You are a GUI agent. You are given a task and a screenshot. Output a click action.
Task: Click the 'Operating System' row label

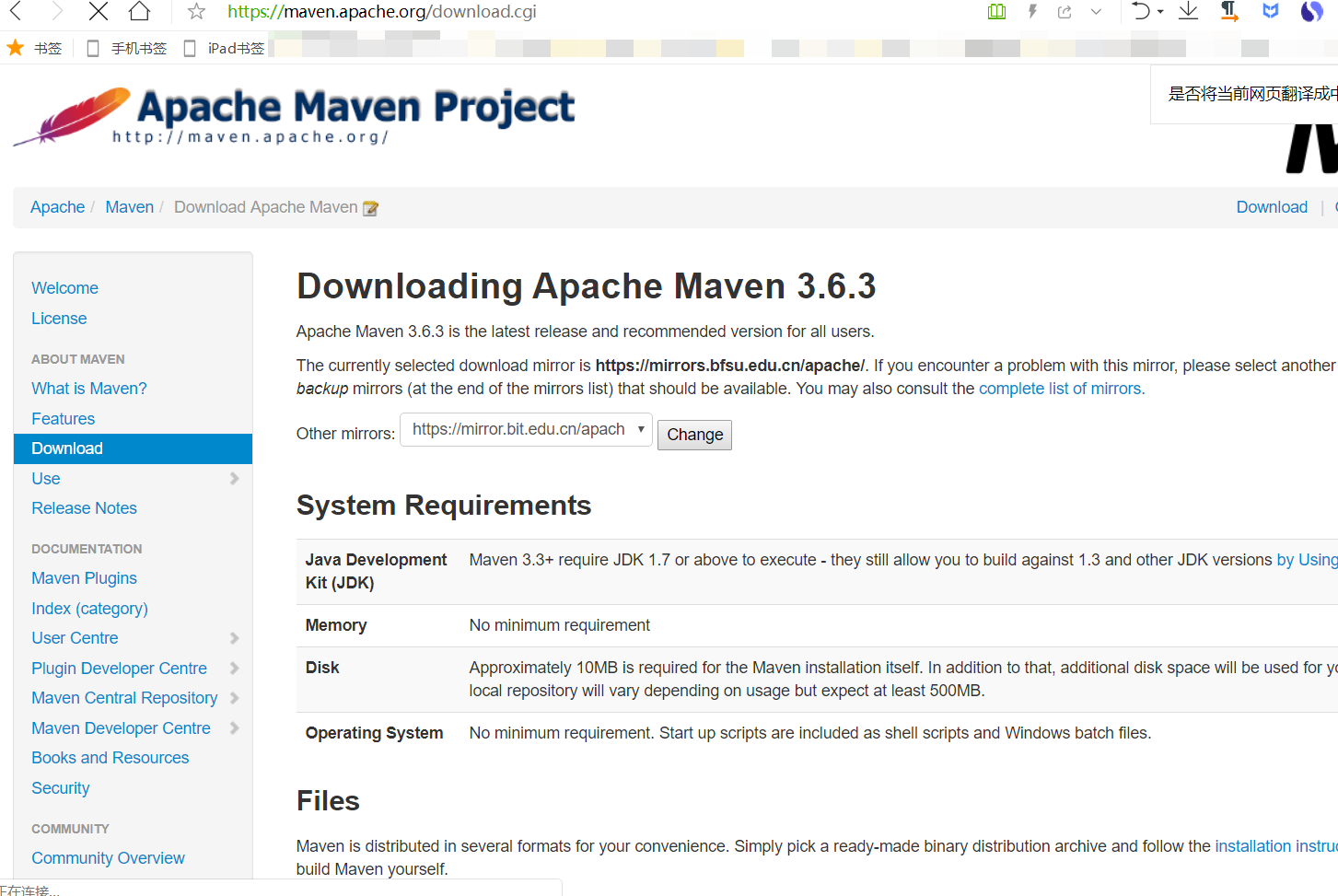pyautogui.click(x=374, y=733)
